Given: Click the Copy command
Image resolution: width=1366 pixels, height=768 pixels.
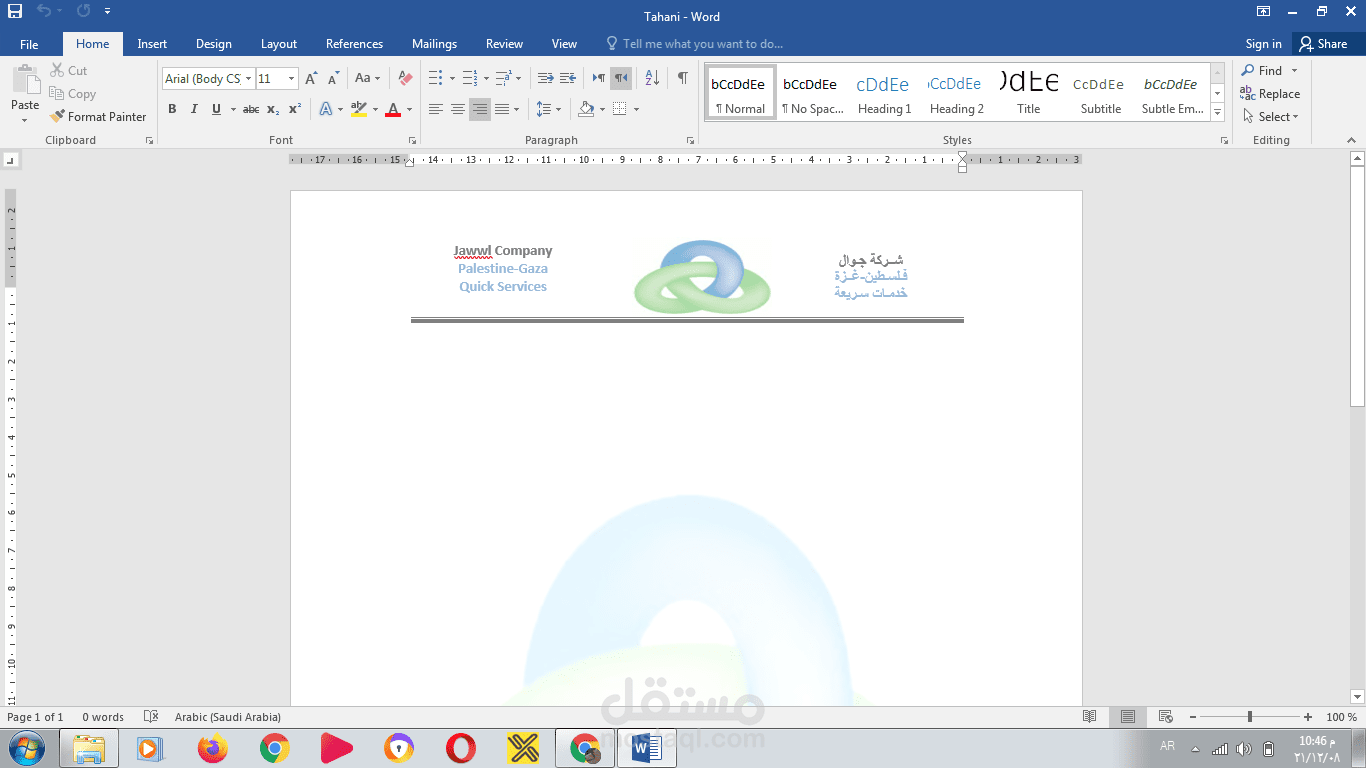Looking at the screenshot, I should [73, 94].
